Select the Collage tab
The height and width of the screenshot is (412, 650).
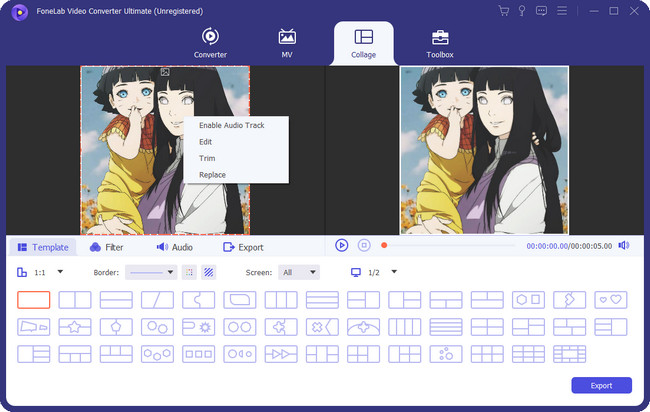[364, 43]
